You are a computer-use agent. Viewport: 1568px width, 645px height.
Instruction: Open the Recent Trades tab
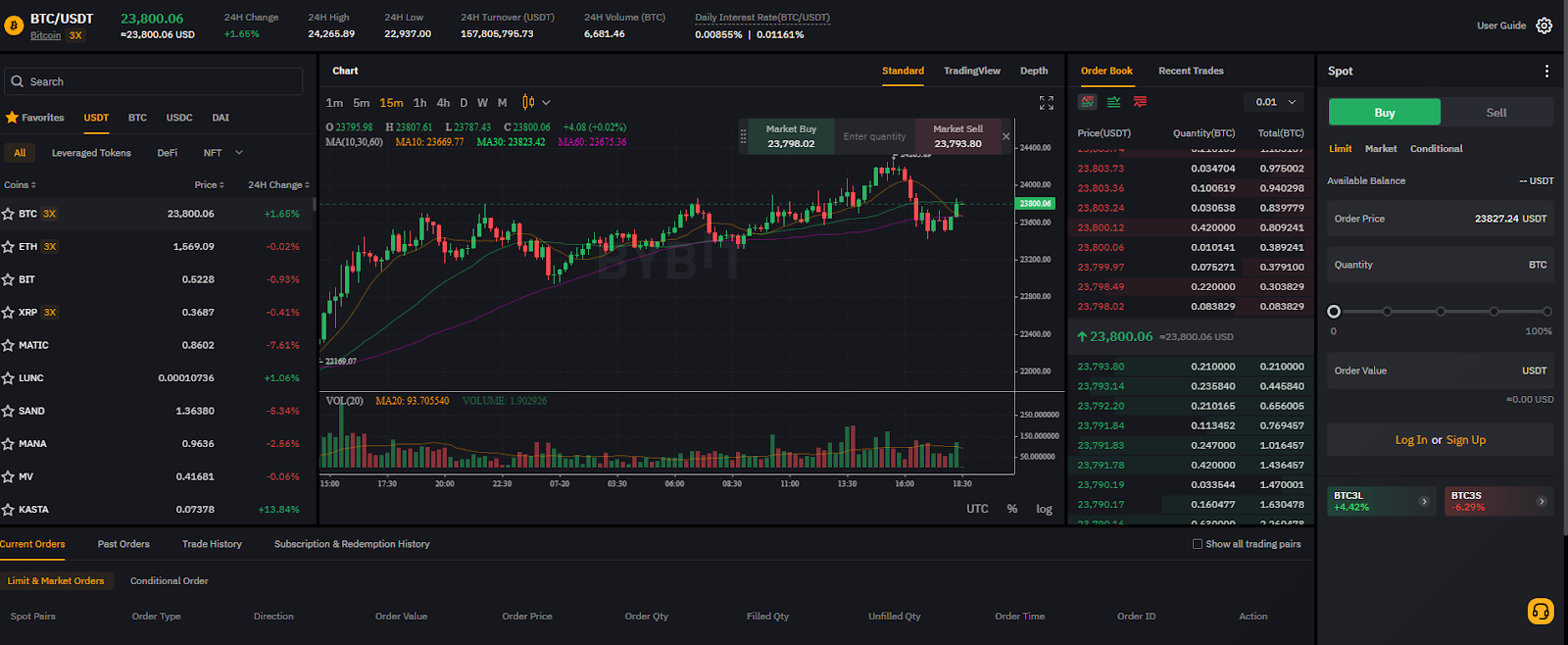(x=1191, y=71)
